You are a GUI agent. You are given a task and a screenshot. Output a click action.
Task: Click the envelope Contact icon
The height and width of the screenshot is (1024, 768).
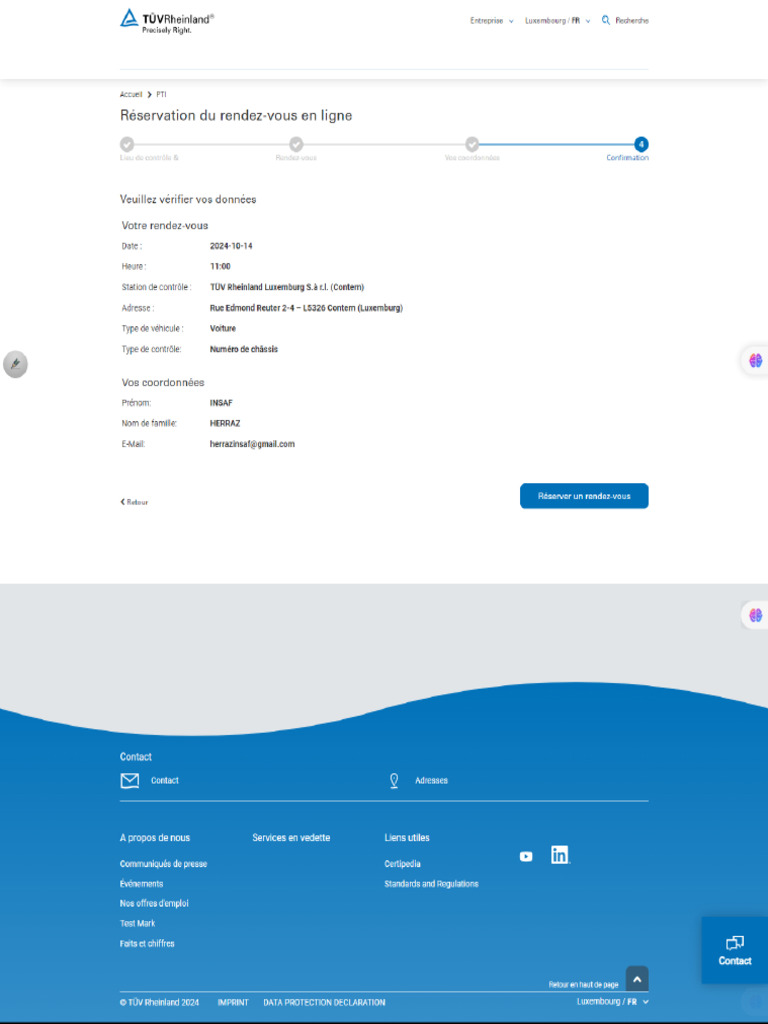click(130, 780)
